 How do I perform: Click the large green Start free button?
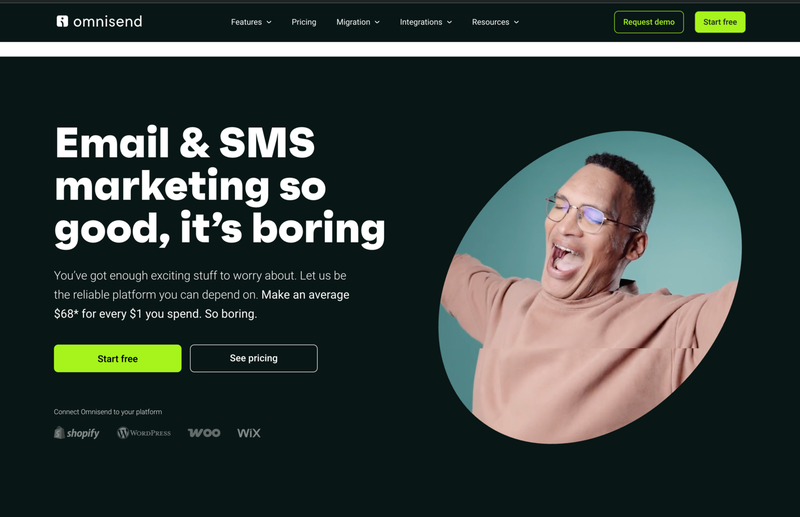pyautogui.click(x=118, y=358)
